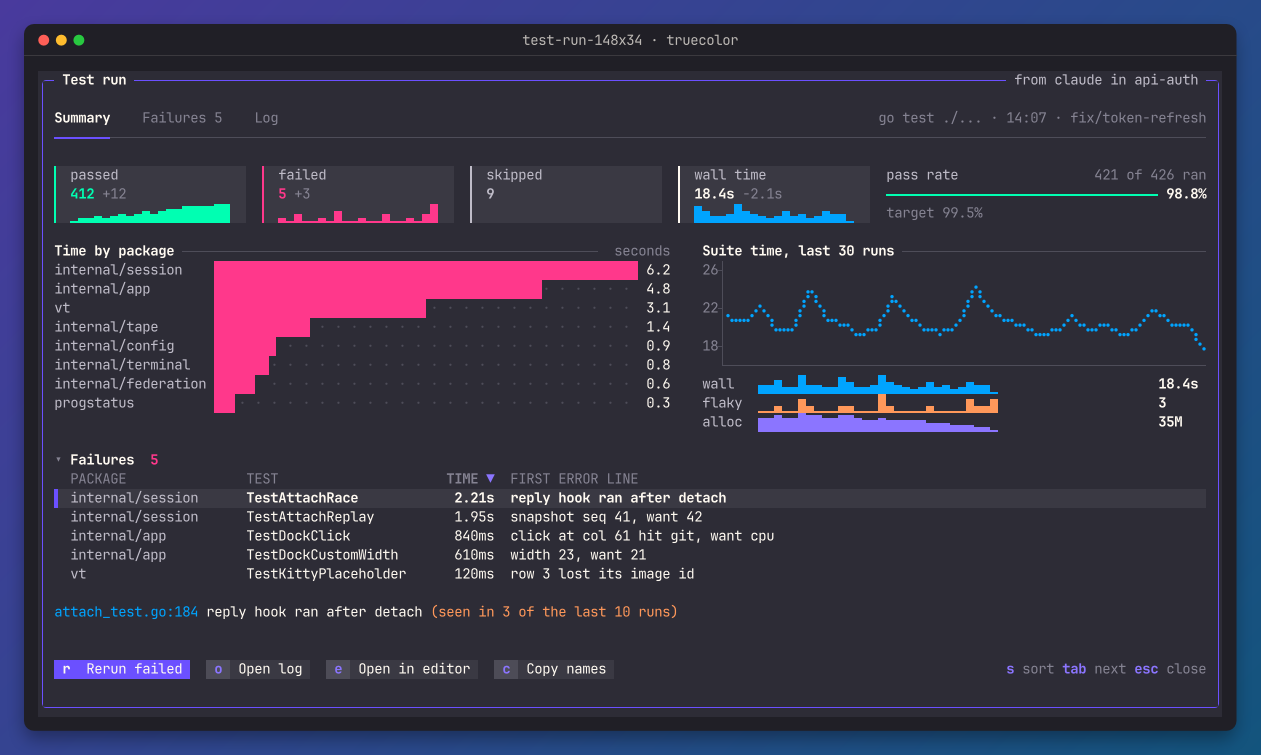Click the Open in editor button
Image resolution: width=1261 pixels, height=755 pixels.
[x=402, y=669]
